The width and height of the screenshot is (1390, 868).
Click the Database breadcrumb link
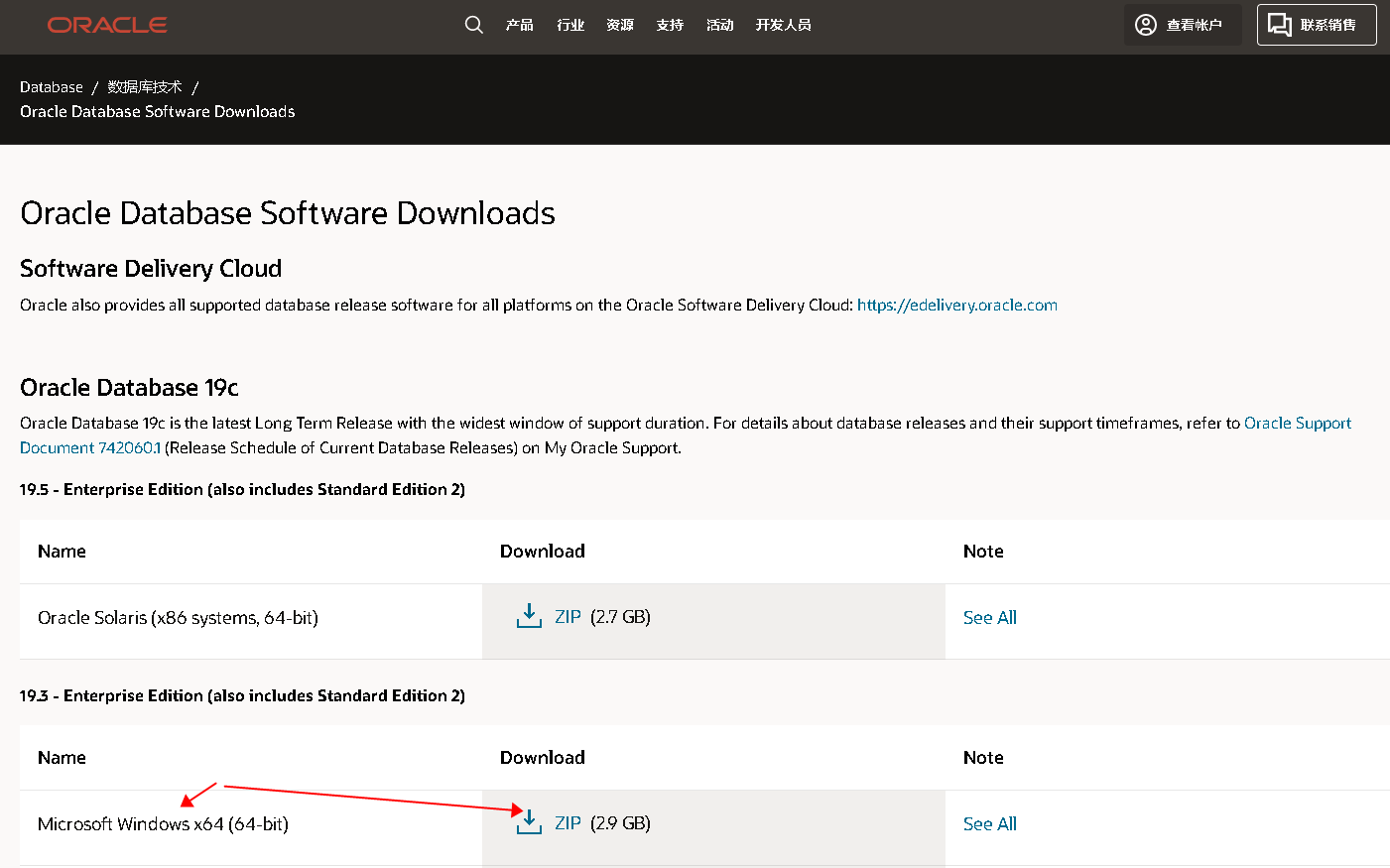click(x=52, y=87)
